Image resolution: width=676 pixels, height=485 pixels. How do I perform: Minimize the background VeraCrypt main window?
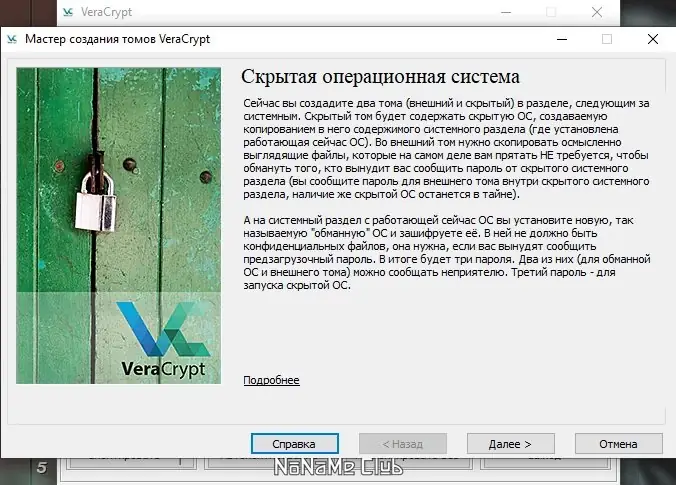tap(506, 12)
